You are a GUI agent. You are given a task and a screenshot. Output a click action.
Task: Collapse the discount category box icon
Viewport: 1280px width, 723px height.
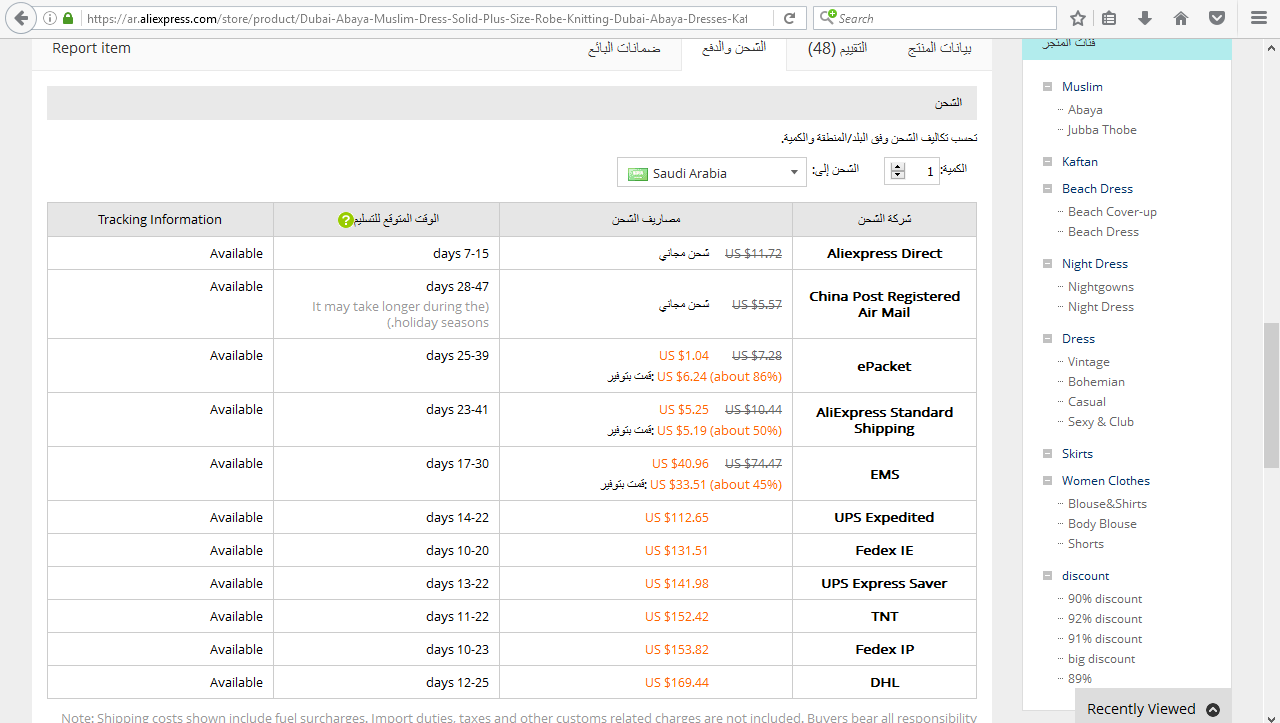tap(1047, 576)
